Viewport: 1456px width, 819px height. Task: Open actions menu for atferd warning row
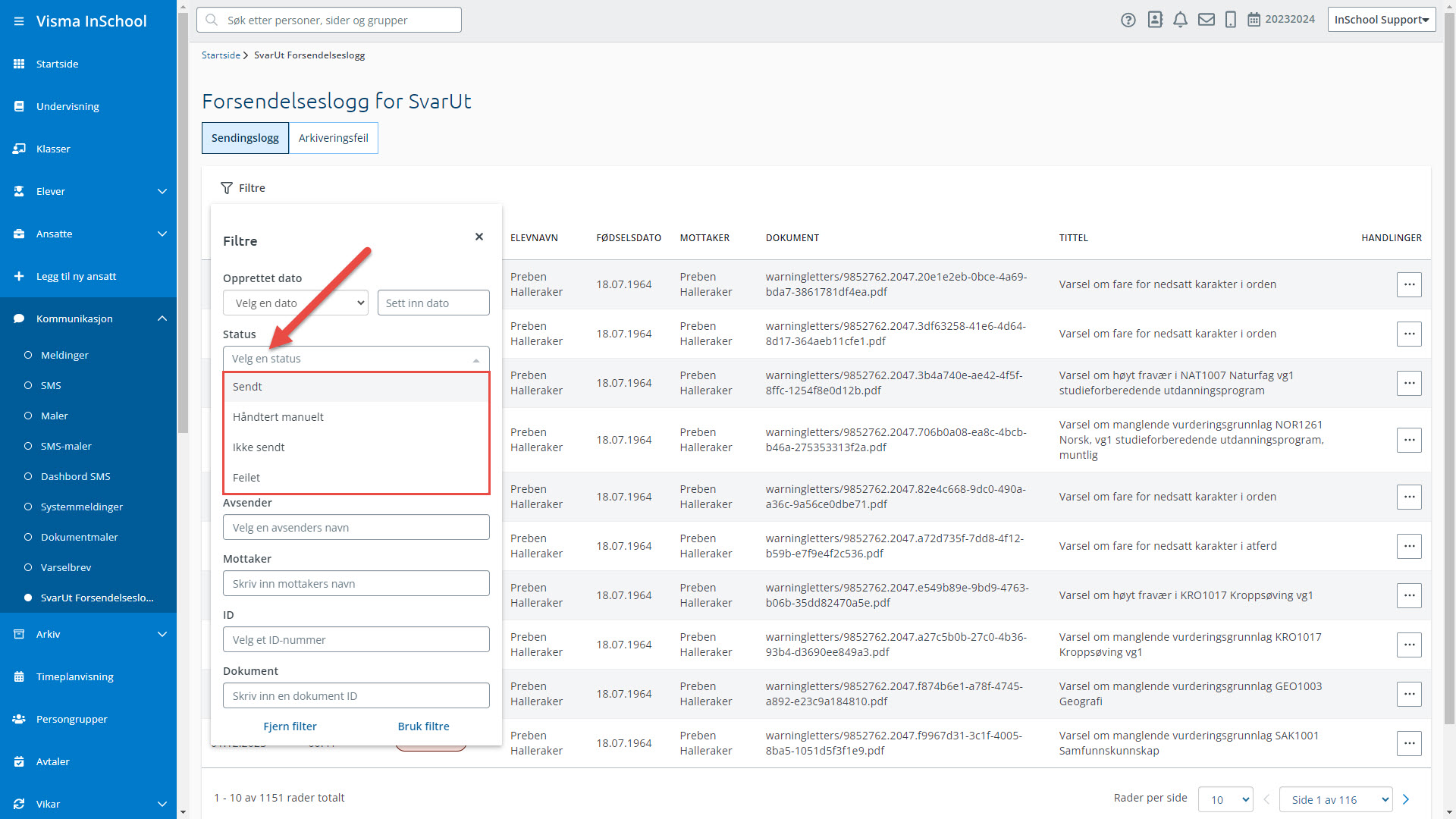[x=1409, y=546]
